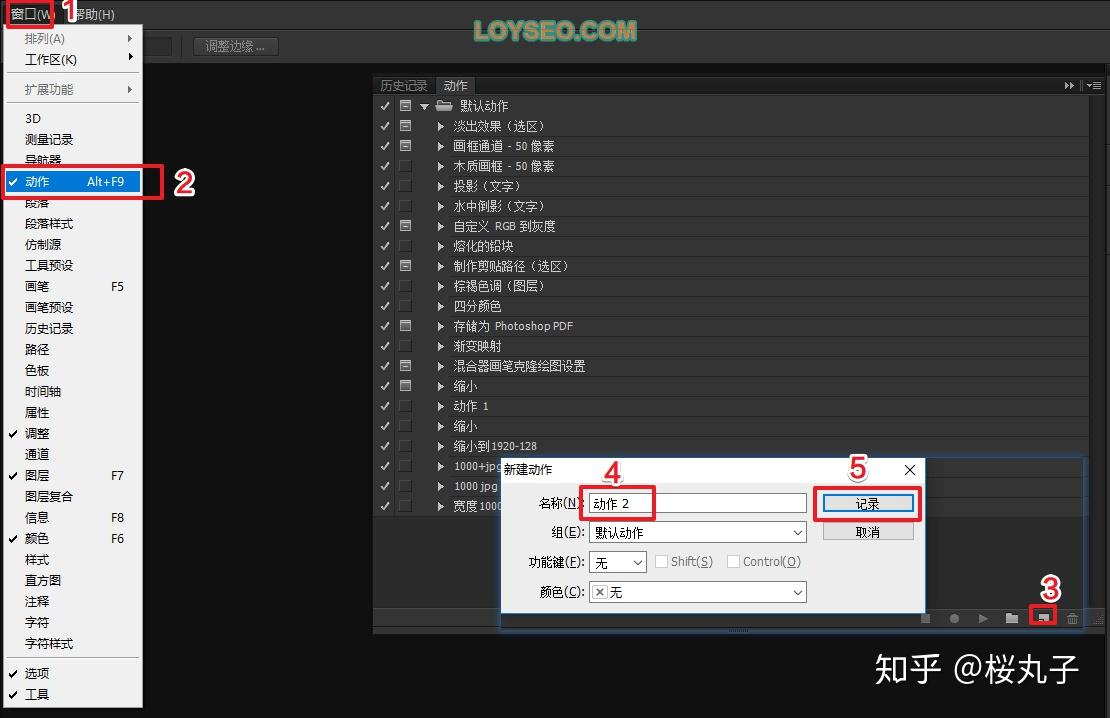Toggle dialog icon for 存储为 Photoshop PDF

[x=406, y=326]
